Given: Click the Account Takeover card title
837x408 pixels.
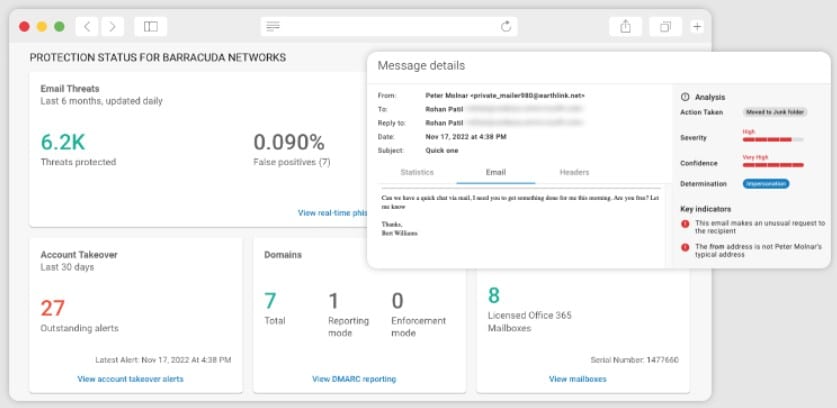Looking at the screenshot, I should 79,255.
